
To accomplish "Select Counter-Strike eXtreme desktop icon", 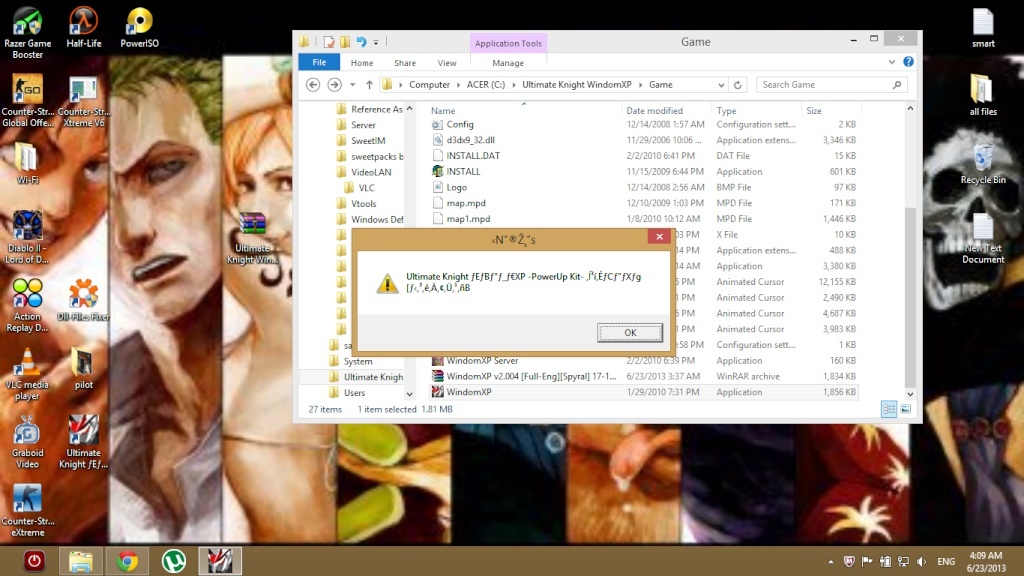I will pyautogui.click(x=27, y=510).
